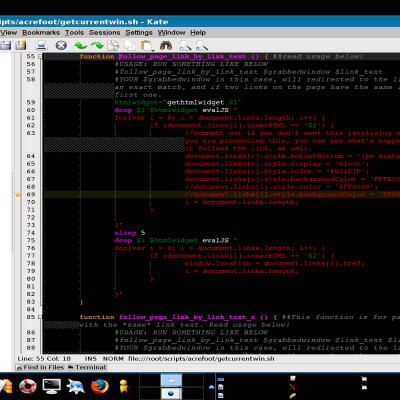Screen dimensions: 400x400
Task: Open the life preserver help icon in taskbar
Action: point(28,387)
